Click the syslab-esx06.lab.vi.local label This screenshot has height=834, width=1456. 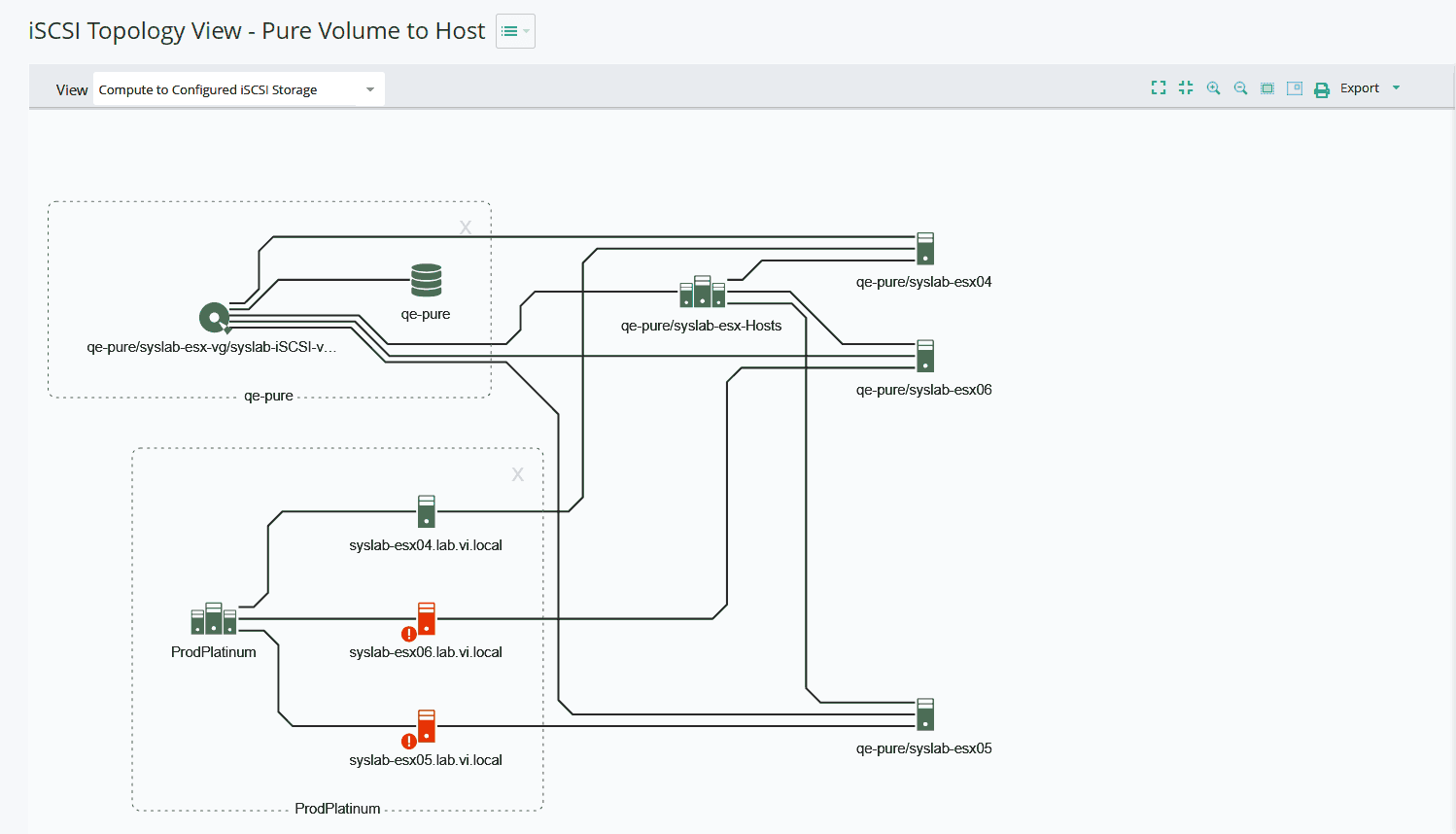(x=426, y=652)
